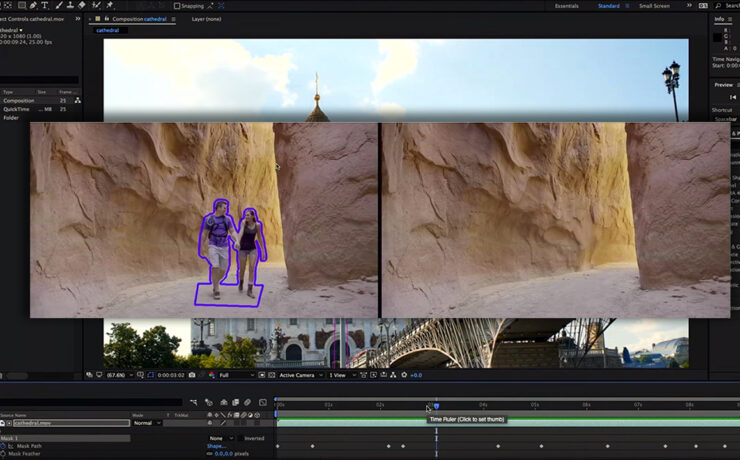
Task: Open the Normal blending mode dropdown
Action: [147, 423]
